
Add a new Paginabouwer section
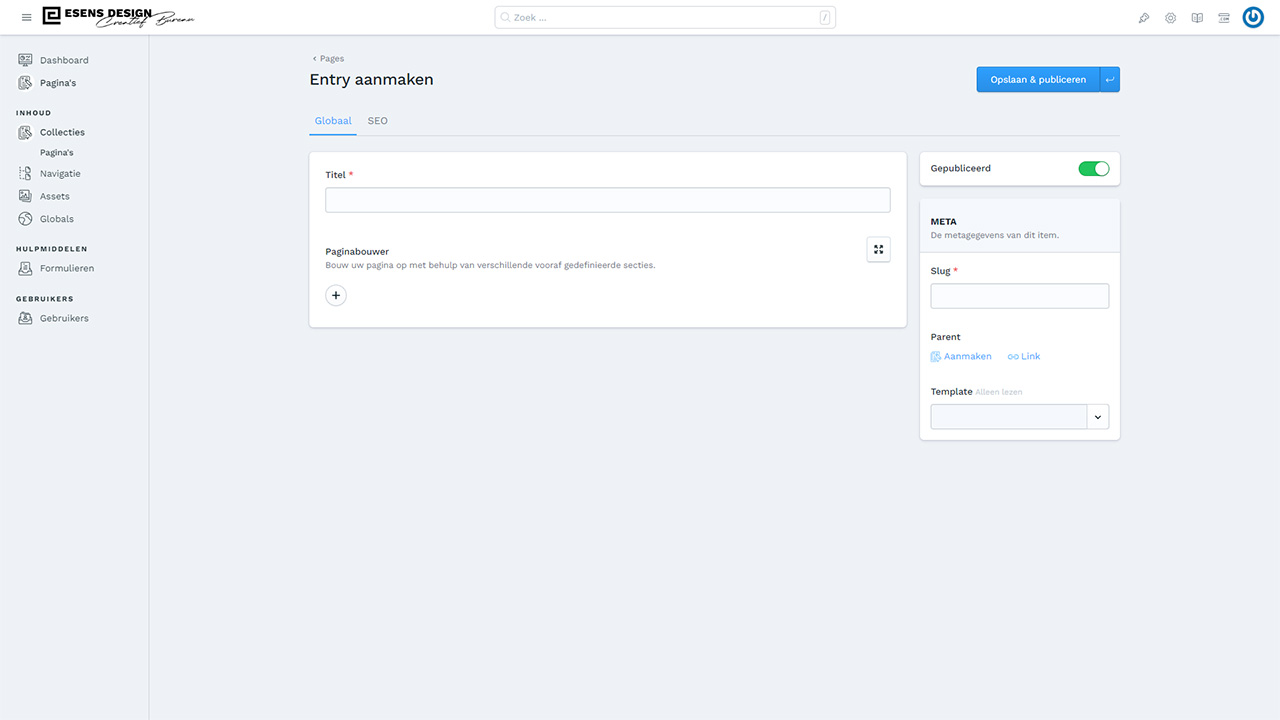pos(336,296)
